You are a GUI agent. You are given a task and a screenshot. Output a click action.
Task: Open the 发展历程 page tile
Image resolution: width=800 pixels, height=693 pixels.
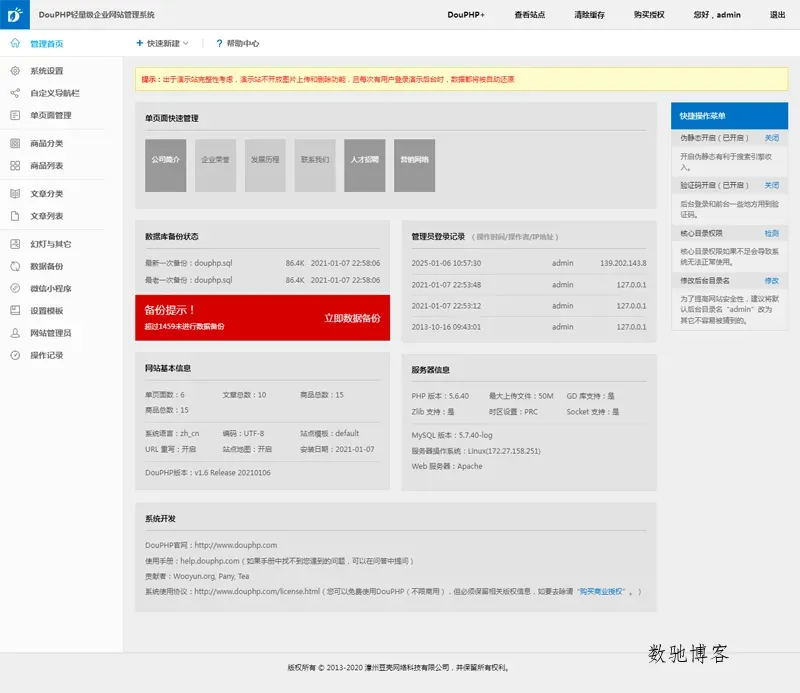pos(265,165)
